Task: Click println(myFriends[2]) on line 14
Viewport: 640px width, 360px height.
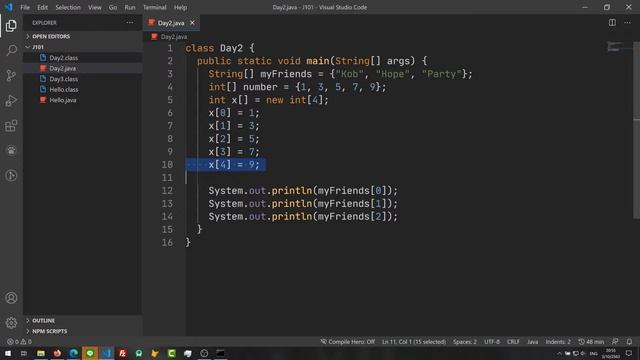Action: pos(331,217)
